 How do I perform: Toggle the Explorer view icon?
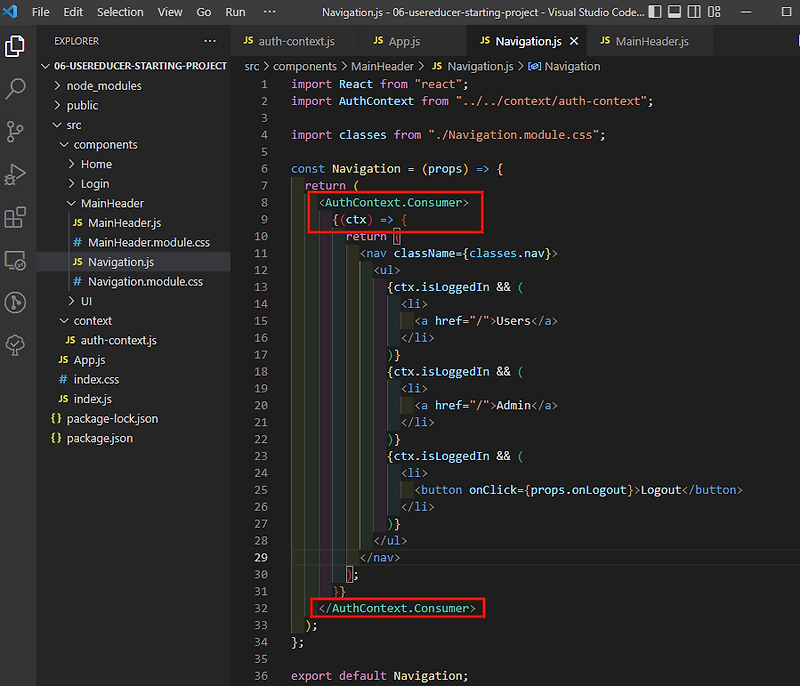point(14,47)
